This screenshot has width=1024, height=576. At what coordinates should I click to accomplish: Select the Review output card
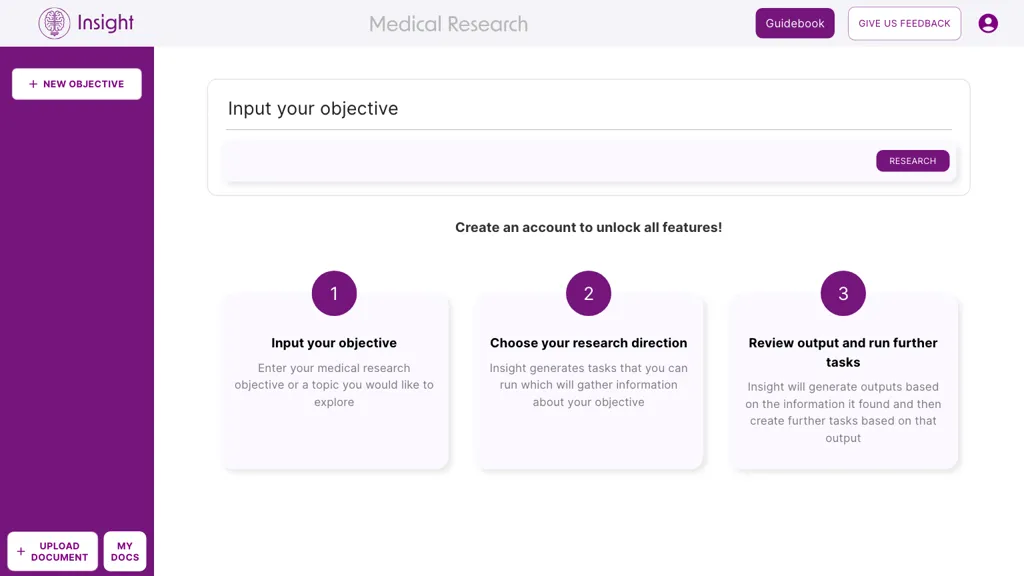[x=842, y=390]
